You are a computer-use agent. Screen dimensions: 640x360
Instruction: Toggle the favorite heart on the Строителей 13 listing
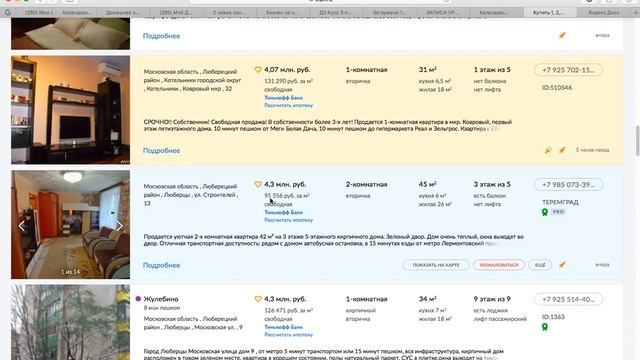258,184
